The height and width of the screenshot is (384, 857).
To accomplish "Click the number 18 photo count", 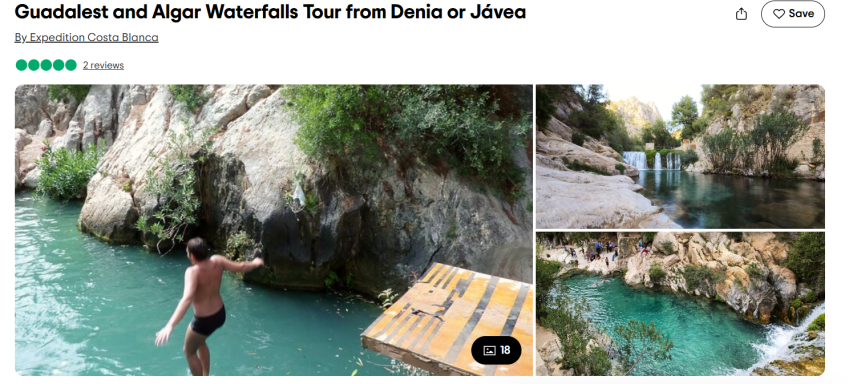I will pyautogui.click(x=505, y=350).
